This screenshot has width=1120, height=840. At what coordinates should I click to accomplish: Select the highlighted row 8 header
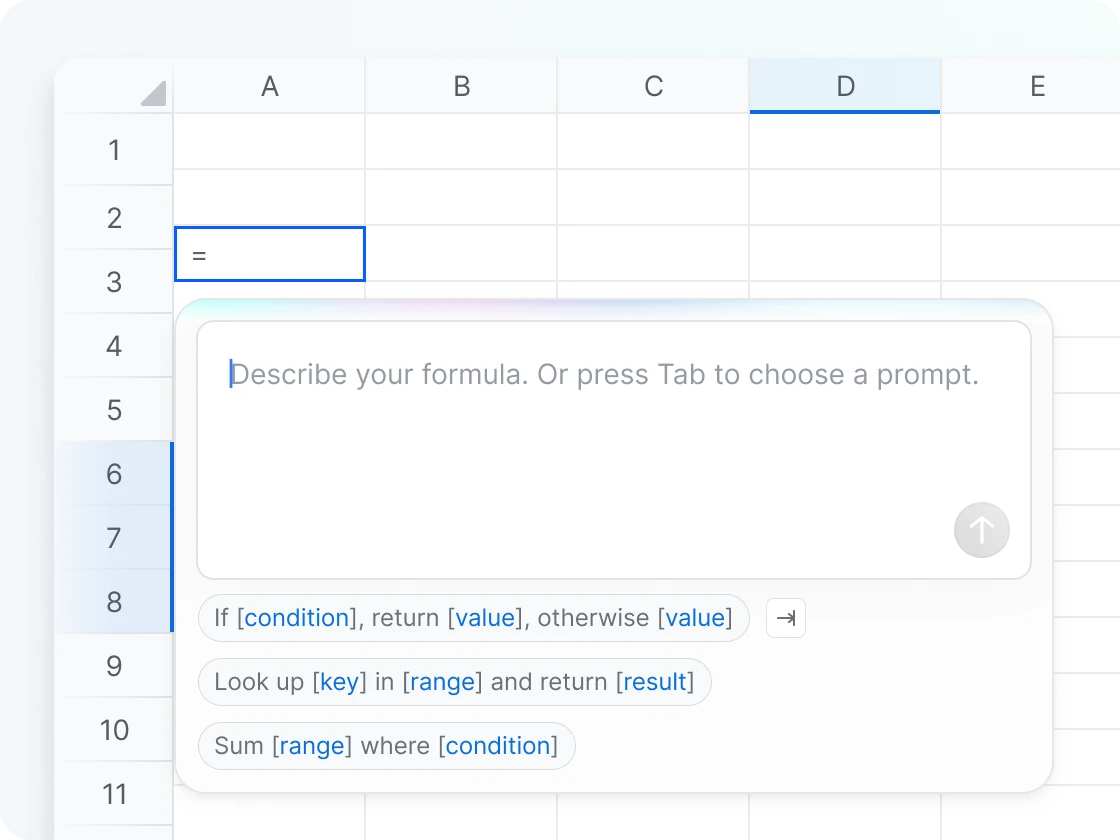114,602
